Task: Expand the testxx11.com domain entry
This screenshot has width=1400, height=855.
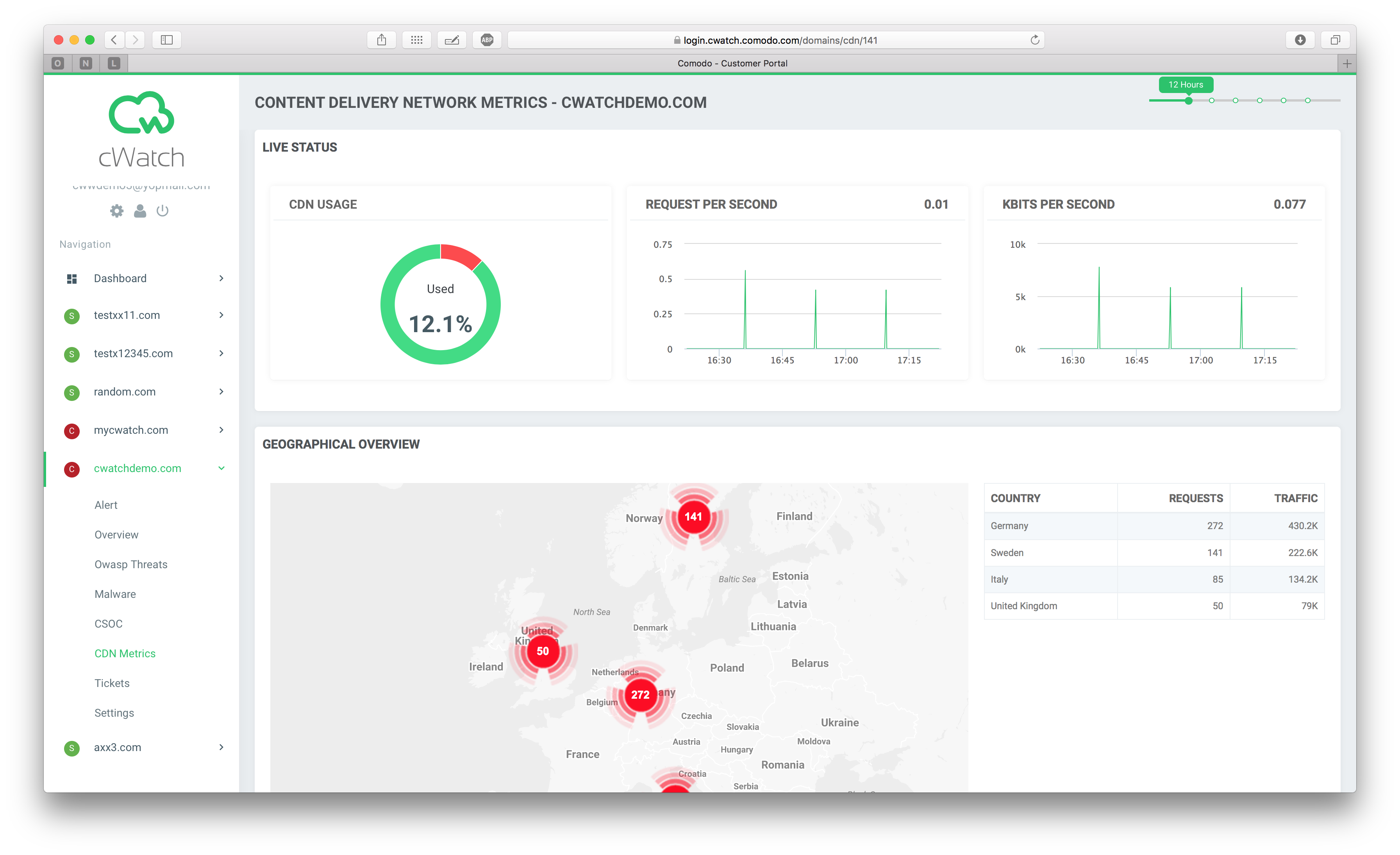Action: [x=127, y=315]
